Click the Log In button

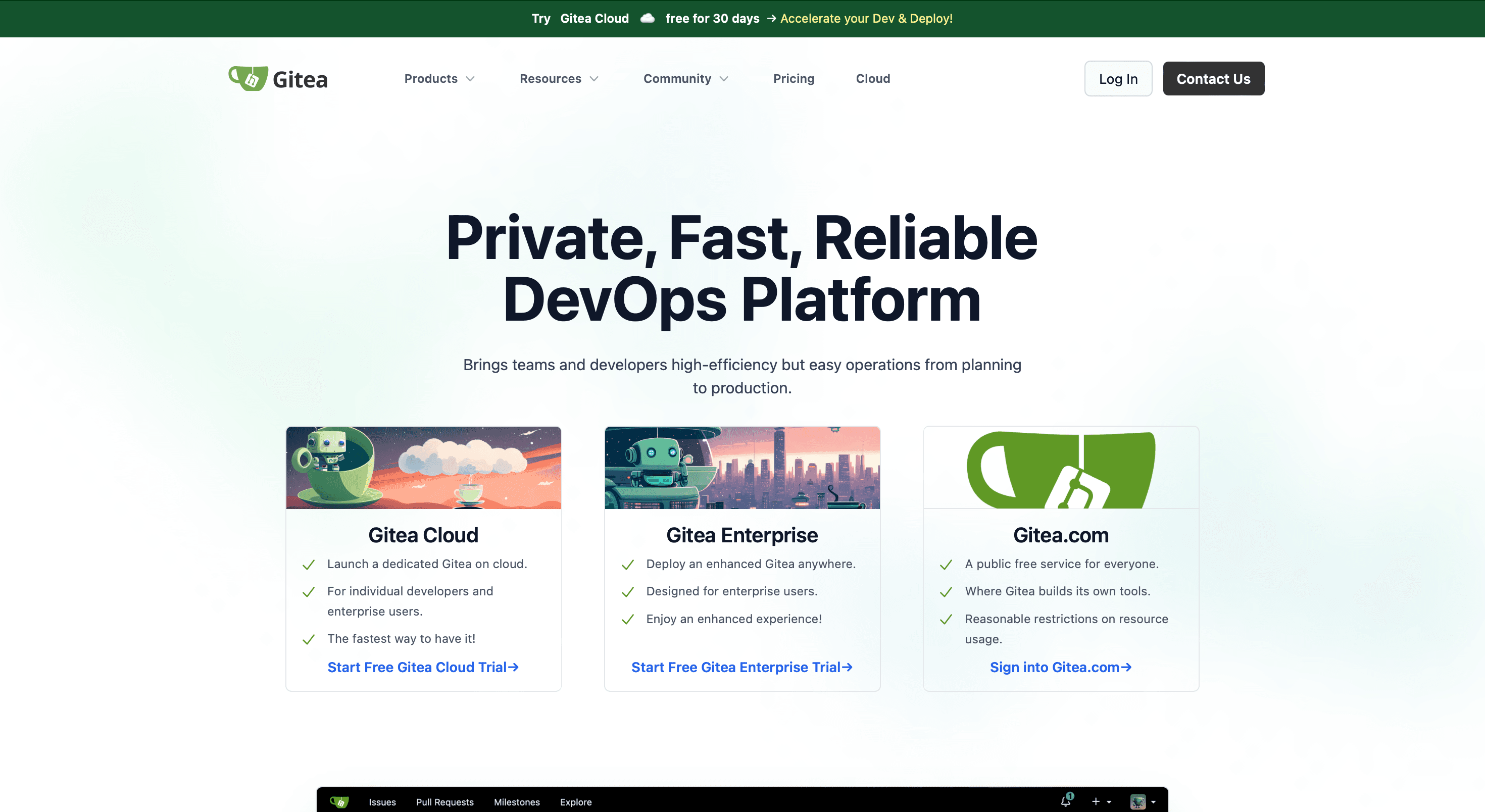1118,78
